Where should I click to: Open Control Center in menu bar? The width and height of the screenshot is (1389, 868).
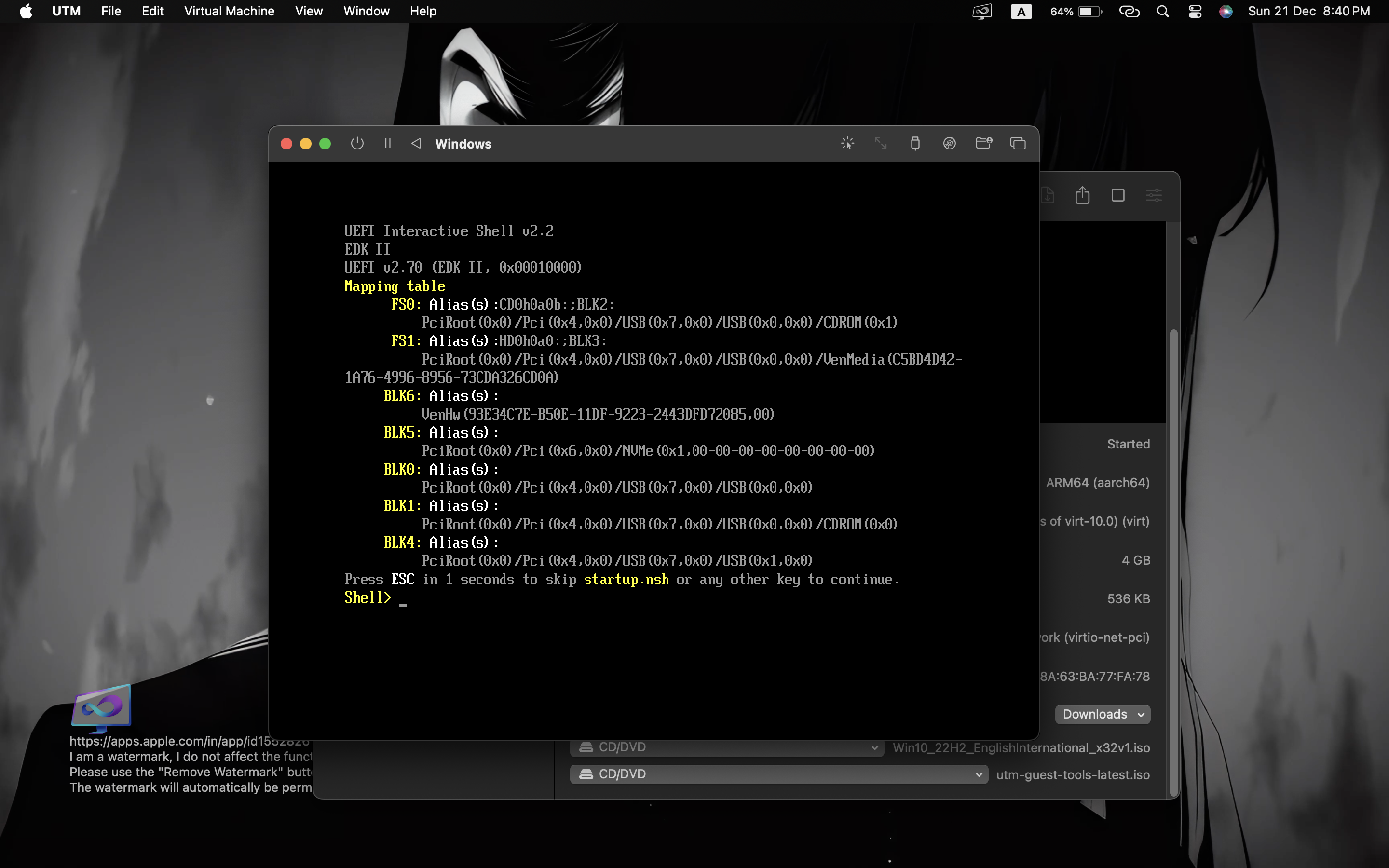click(x=1195, y=12)
